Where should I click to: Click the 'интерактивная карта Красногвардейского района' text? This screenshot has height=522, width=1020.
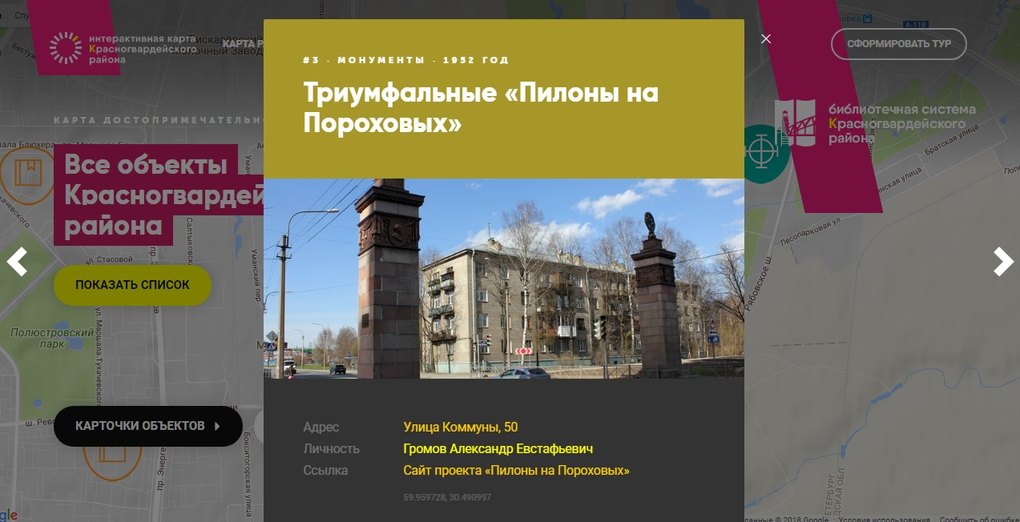pyautogui.click(x=142, y=49)
